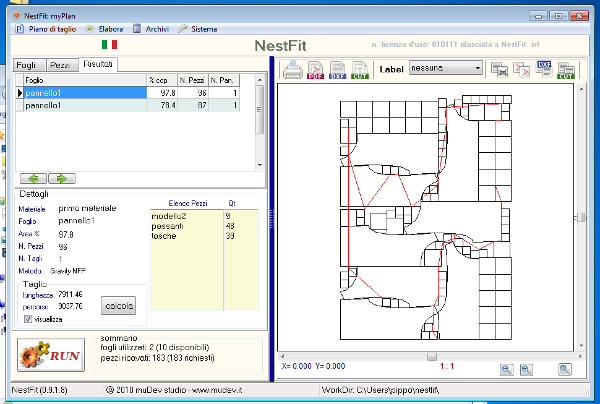Screen dimensions: 600x404
Task: Open the Piano di taglio menu
Action: (x=46, y=29)
